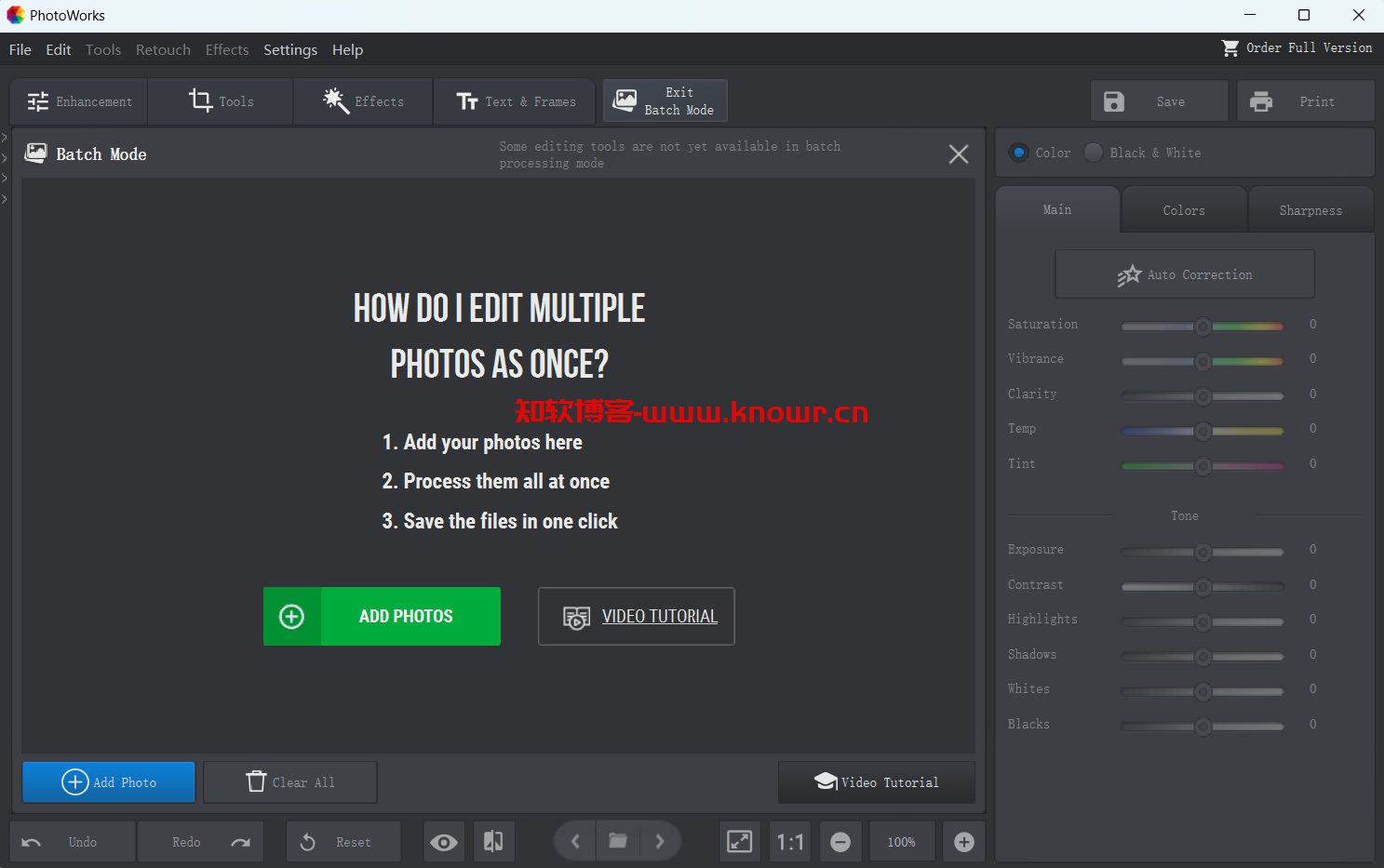1384x868 pixels.
Task: Select the Black & White radio button
Action: tap(1094, 153)
